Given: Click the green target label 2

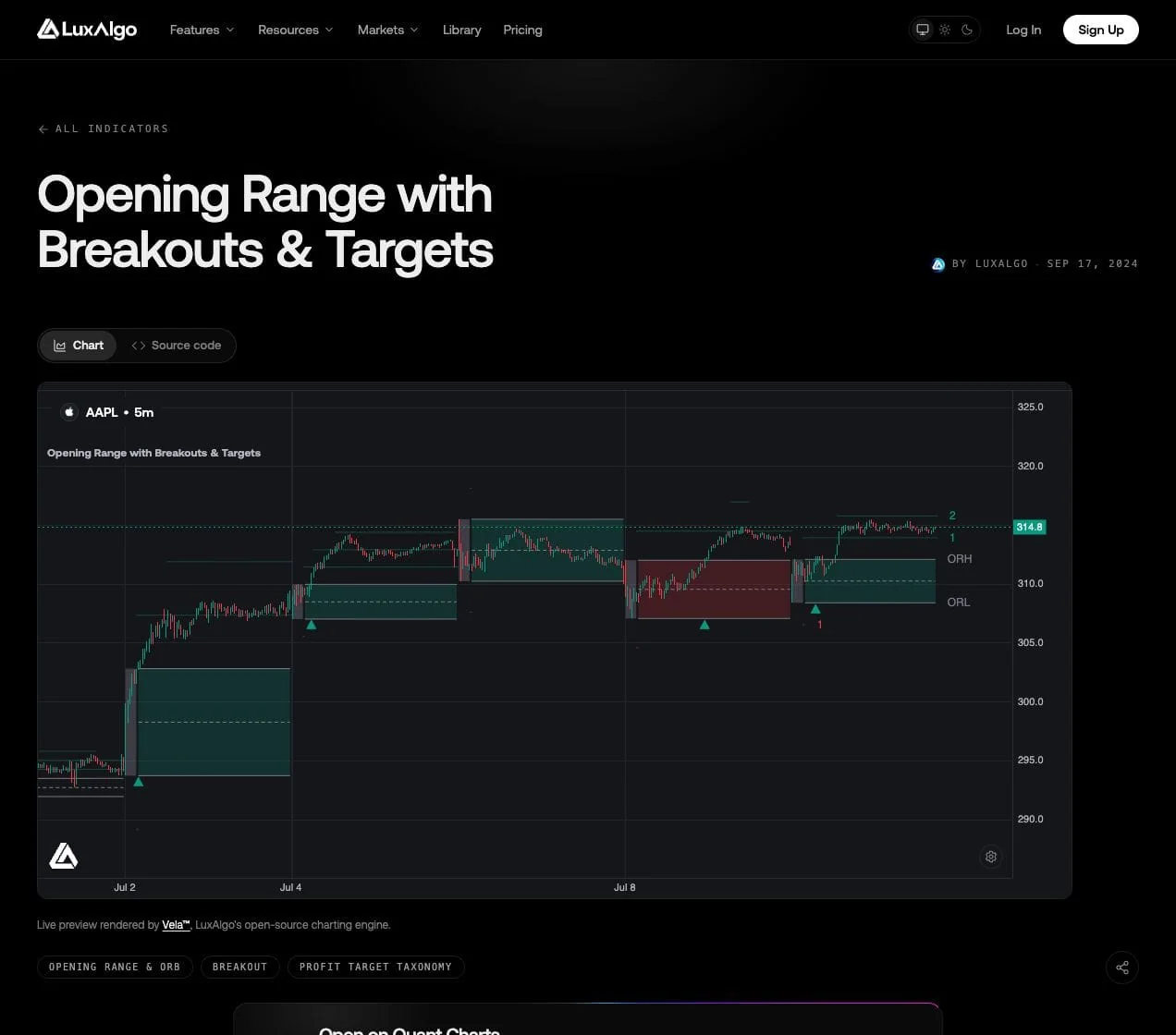Looking at the screenshot, I should tap(952, 516).
